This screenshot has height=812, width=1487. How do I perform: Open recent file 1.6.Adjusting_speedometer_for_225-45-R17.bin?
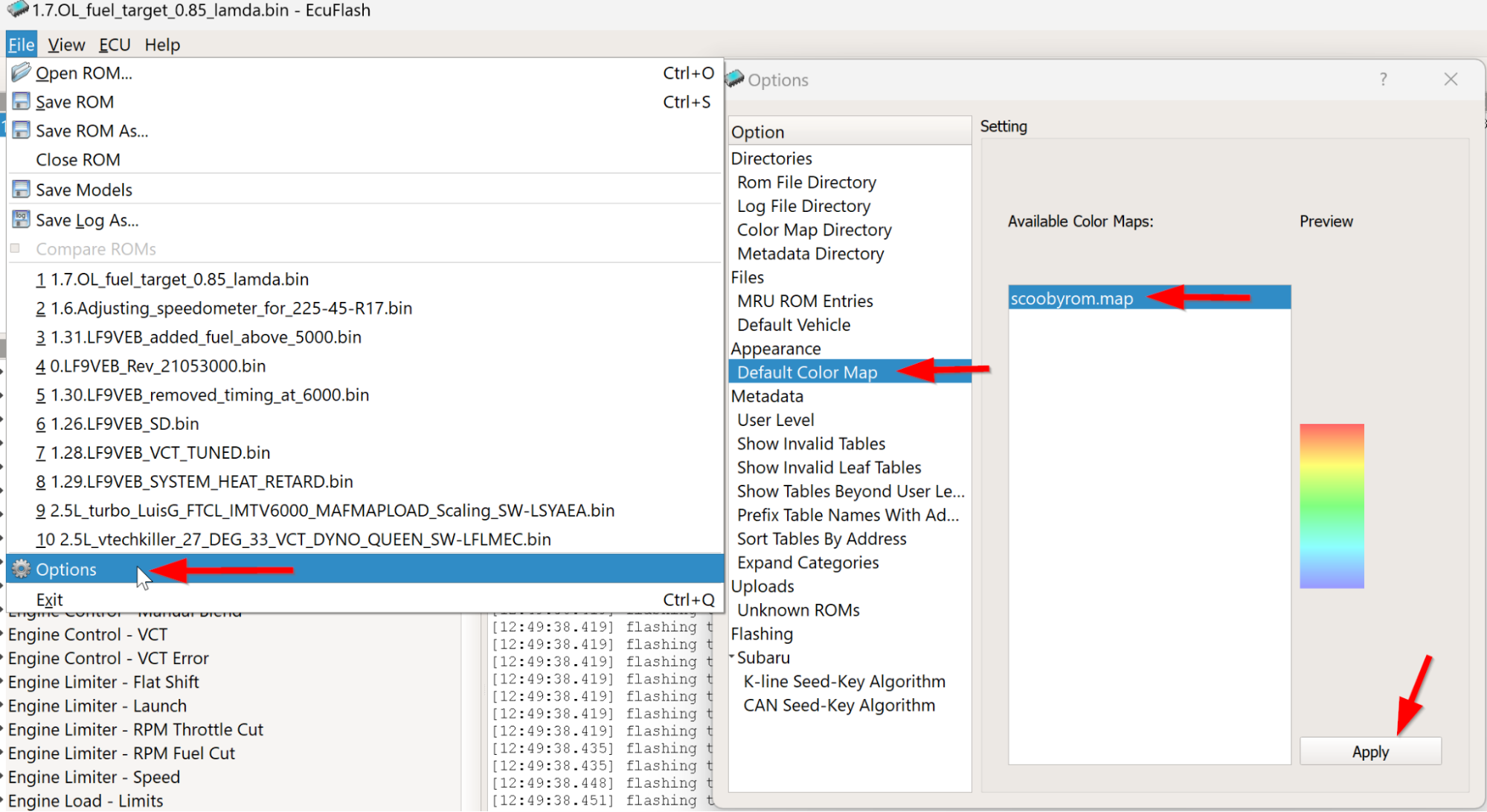364,308
